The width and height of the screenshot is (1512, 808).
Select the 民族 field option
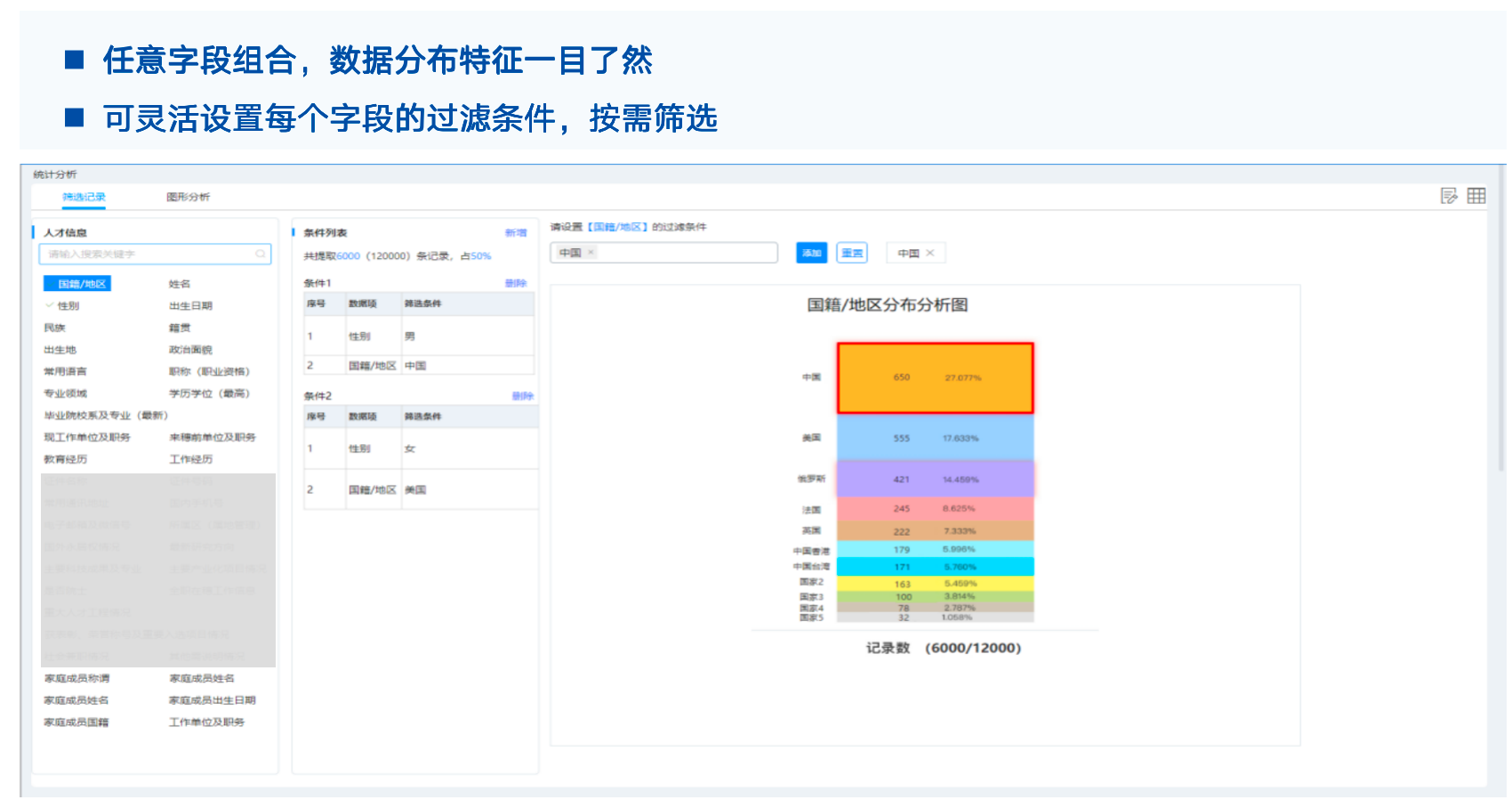pos(55,328)
